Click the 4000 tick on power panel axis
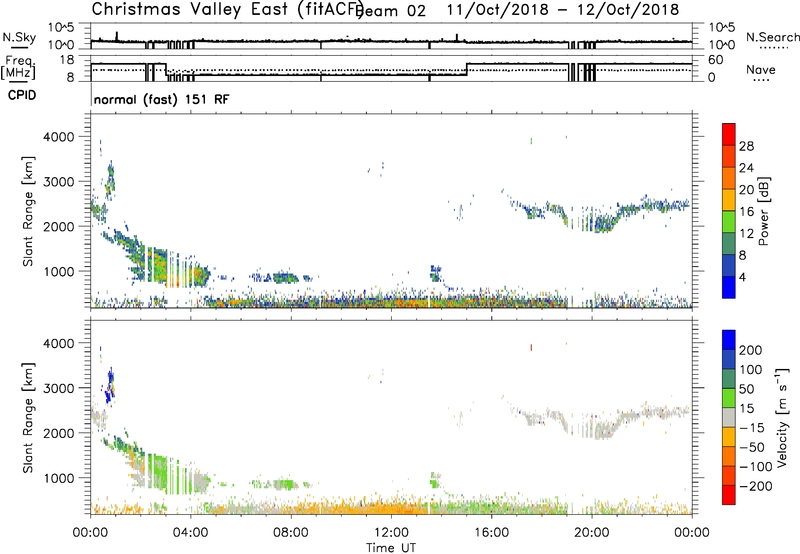This screenshot has width=800, height=554. [59, 137]
